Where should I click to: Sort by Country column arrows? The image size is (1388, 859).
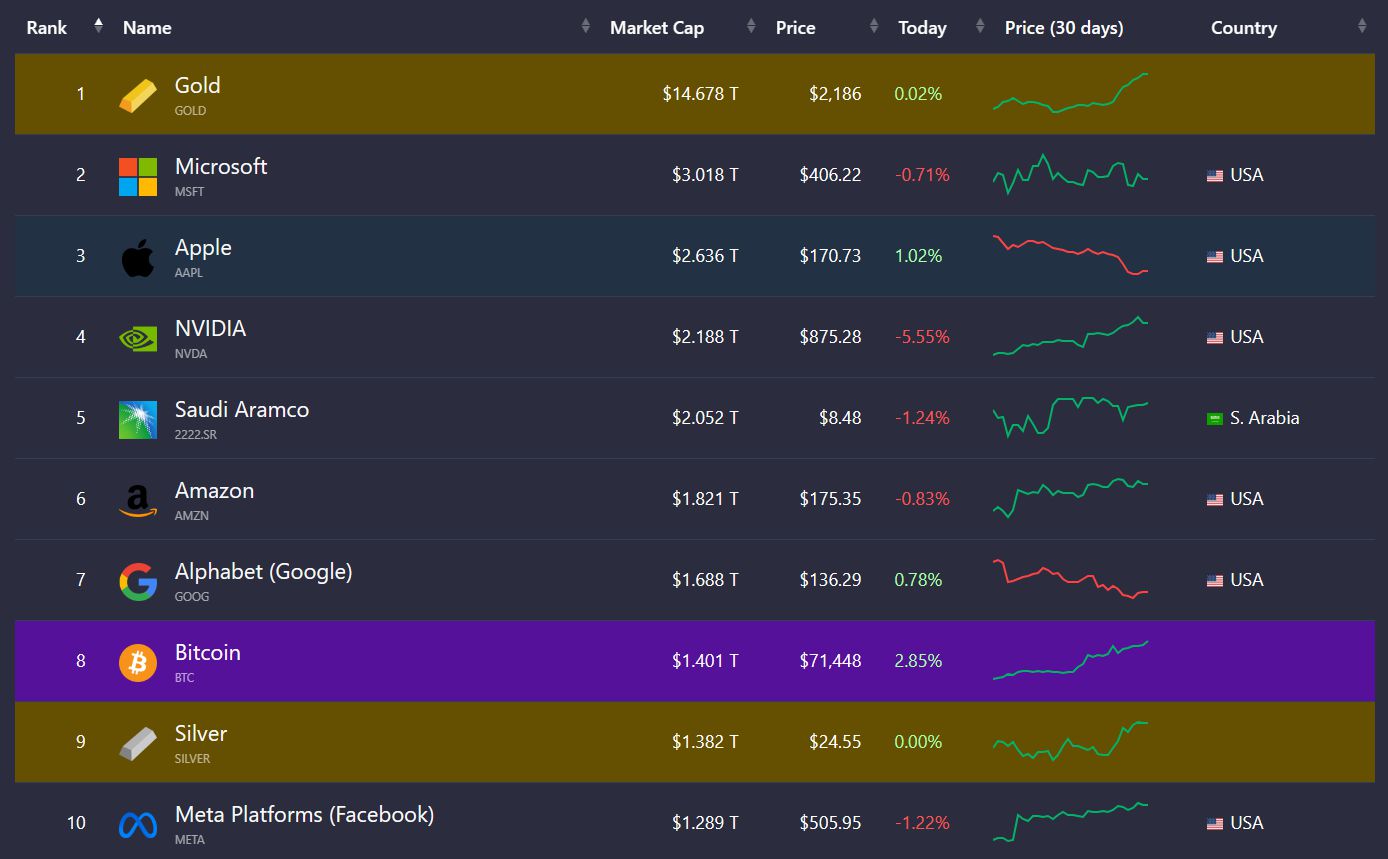1362,26
